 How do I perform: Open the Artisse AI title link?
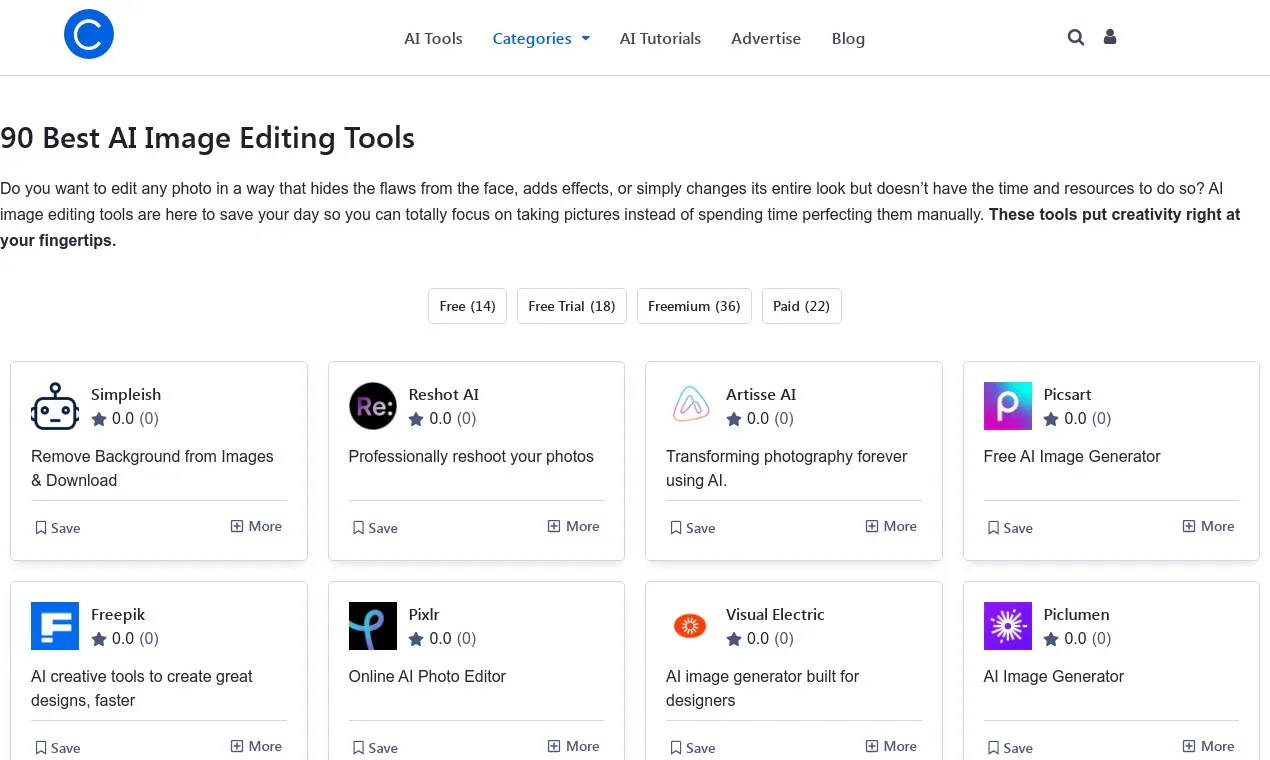(761, 395)
